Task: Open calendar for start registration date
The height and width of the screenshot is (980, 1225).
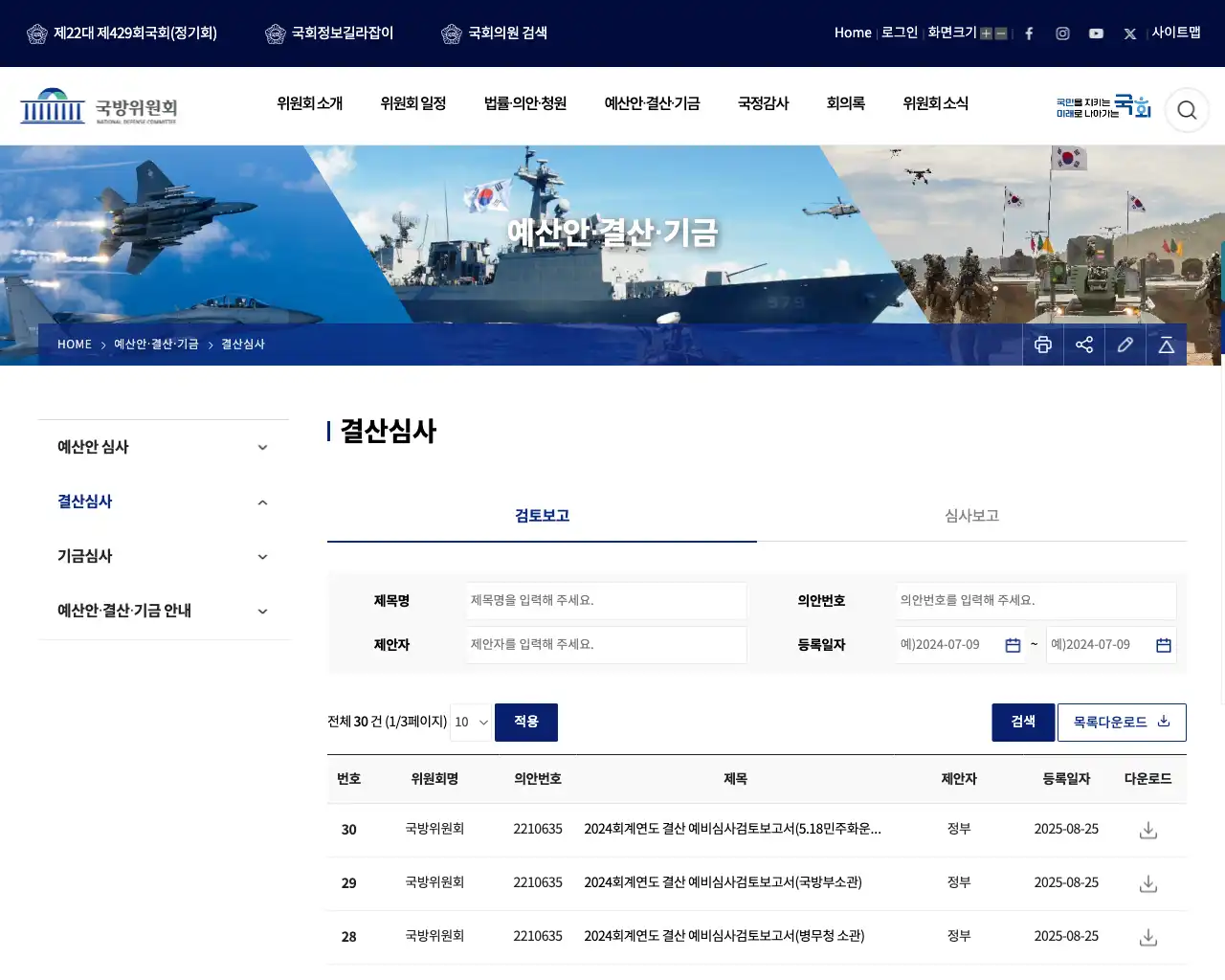Action: tap(1013, 645)
